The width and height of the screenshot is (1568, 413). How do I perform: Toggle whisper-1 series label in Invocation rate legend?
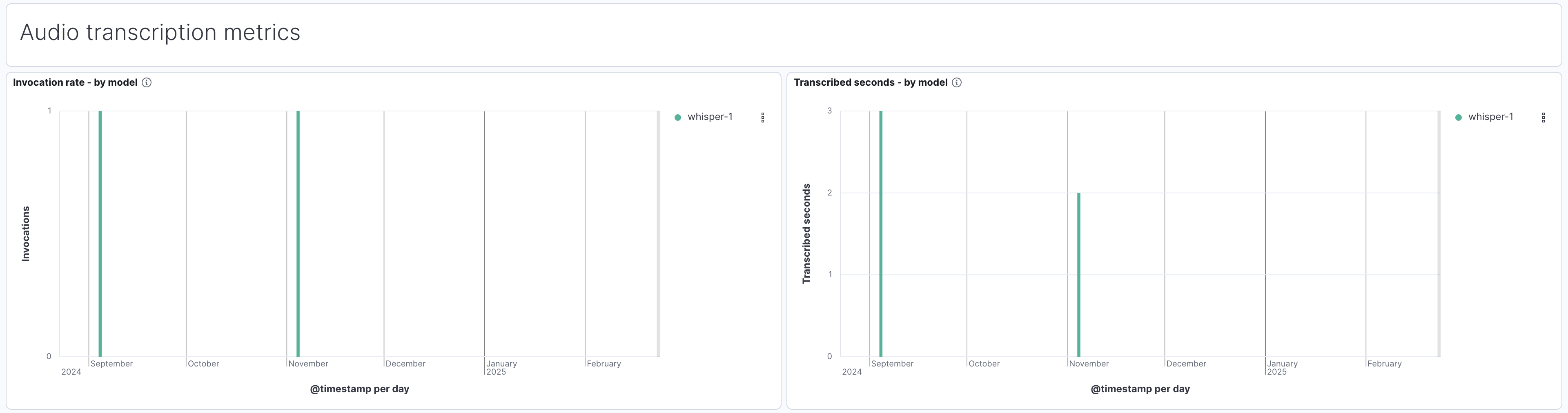pos(710,117)
